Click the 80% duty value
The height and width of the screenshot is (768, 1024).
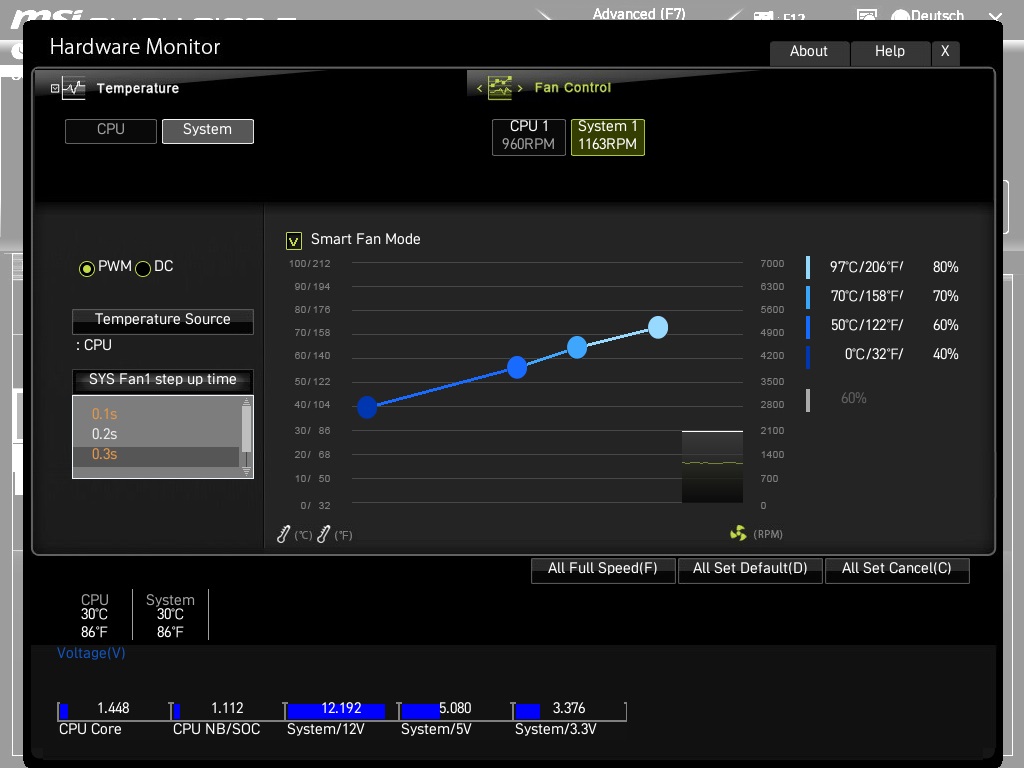(x=945, y=267)
